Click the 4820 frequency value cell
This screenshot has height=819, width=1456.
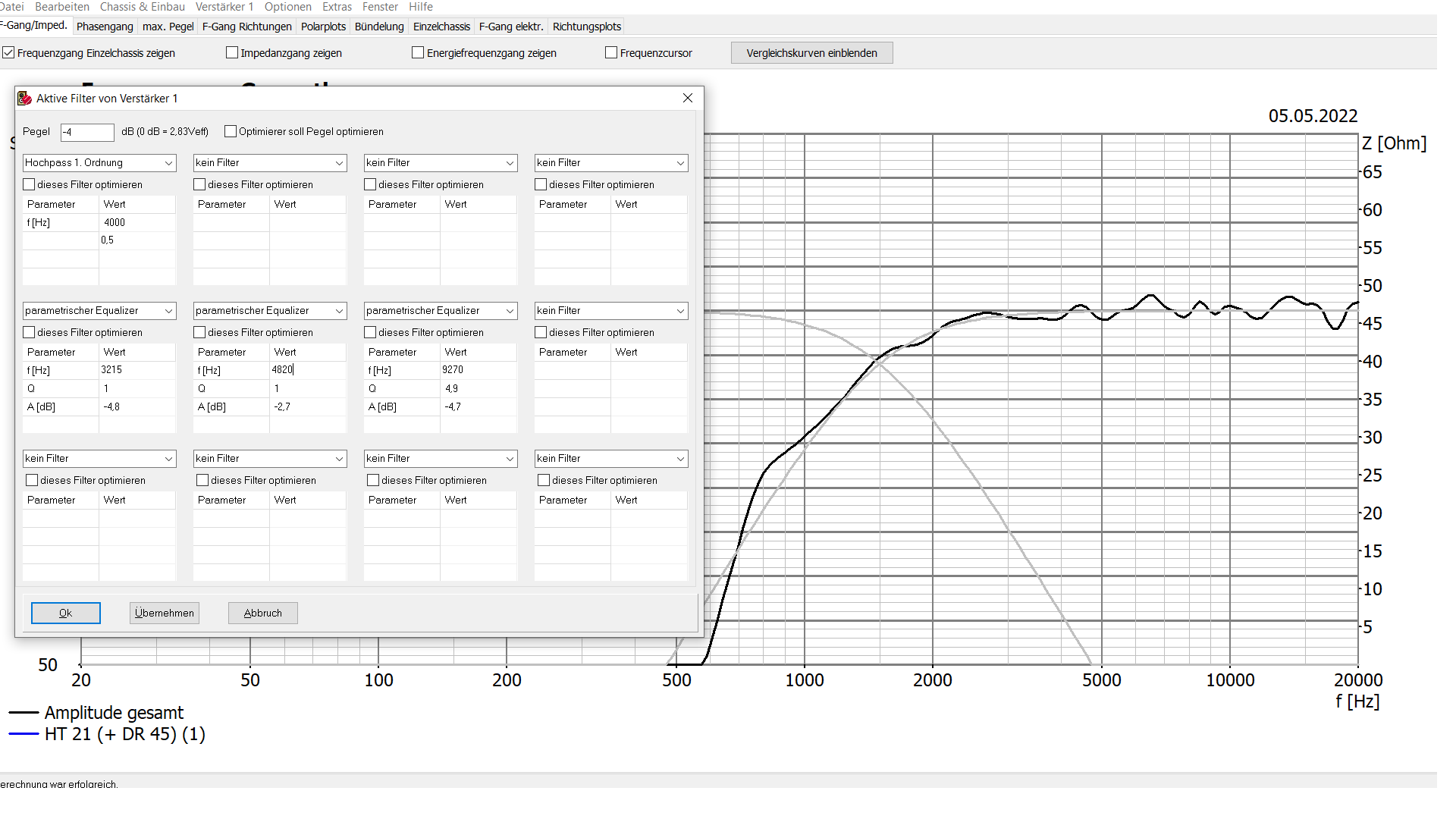click(308, 370)
